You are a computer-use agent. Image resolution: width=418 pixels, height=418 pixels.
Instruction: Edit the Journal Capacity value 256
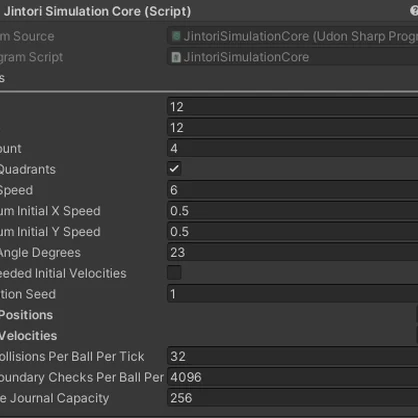tap(292, 398)
